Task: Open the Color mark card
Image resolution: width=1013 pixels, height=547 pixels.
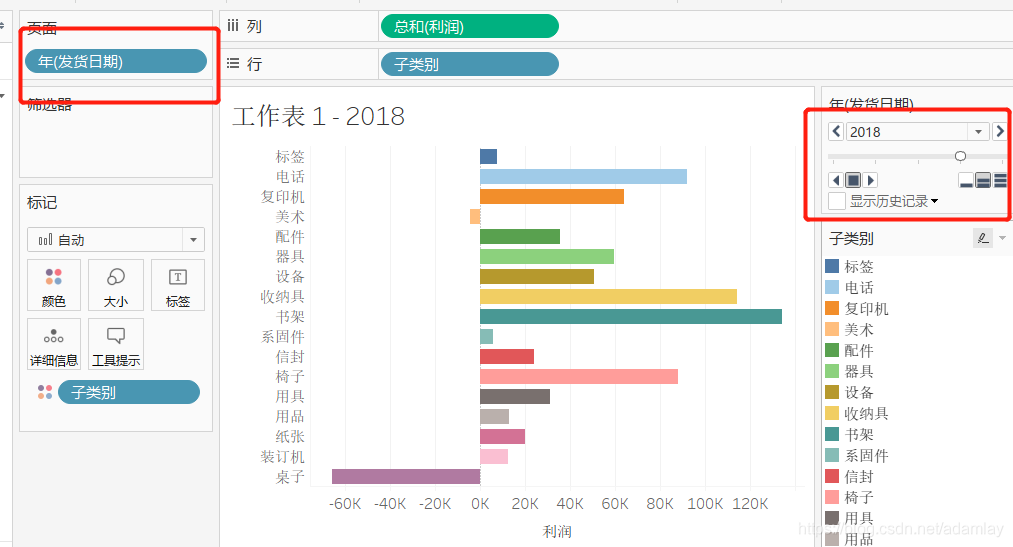Action: pos(54,285)
